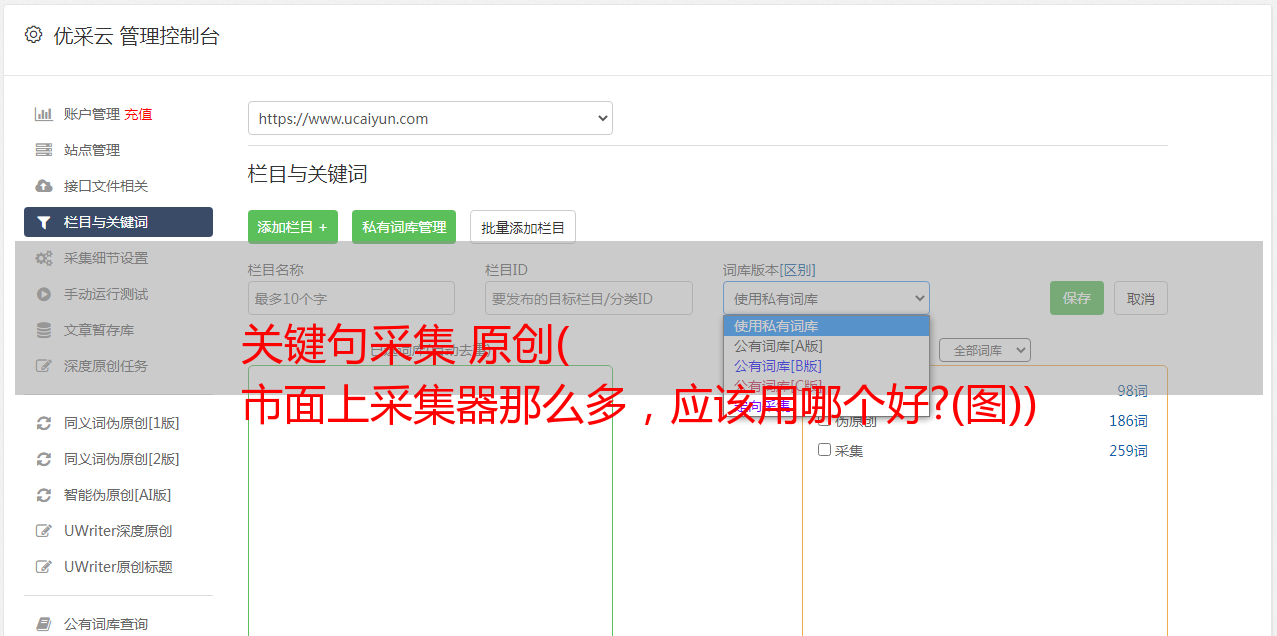Click the 栏目与关键词 page heading
Screen dimensions: 1277x636
click(x=308, y=174)
